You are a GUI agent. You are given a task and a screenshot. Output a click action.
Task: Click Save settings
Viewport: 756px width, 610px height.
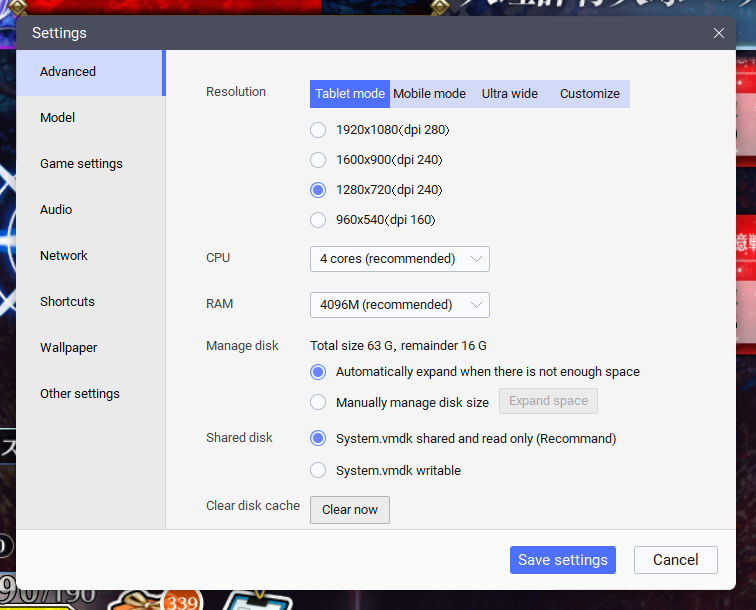[x=563, y=560]
